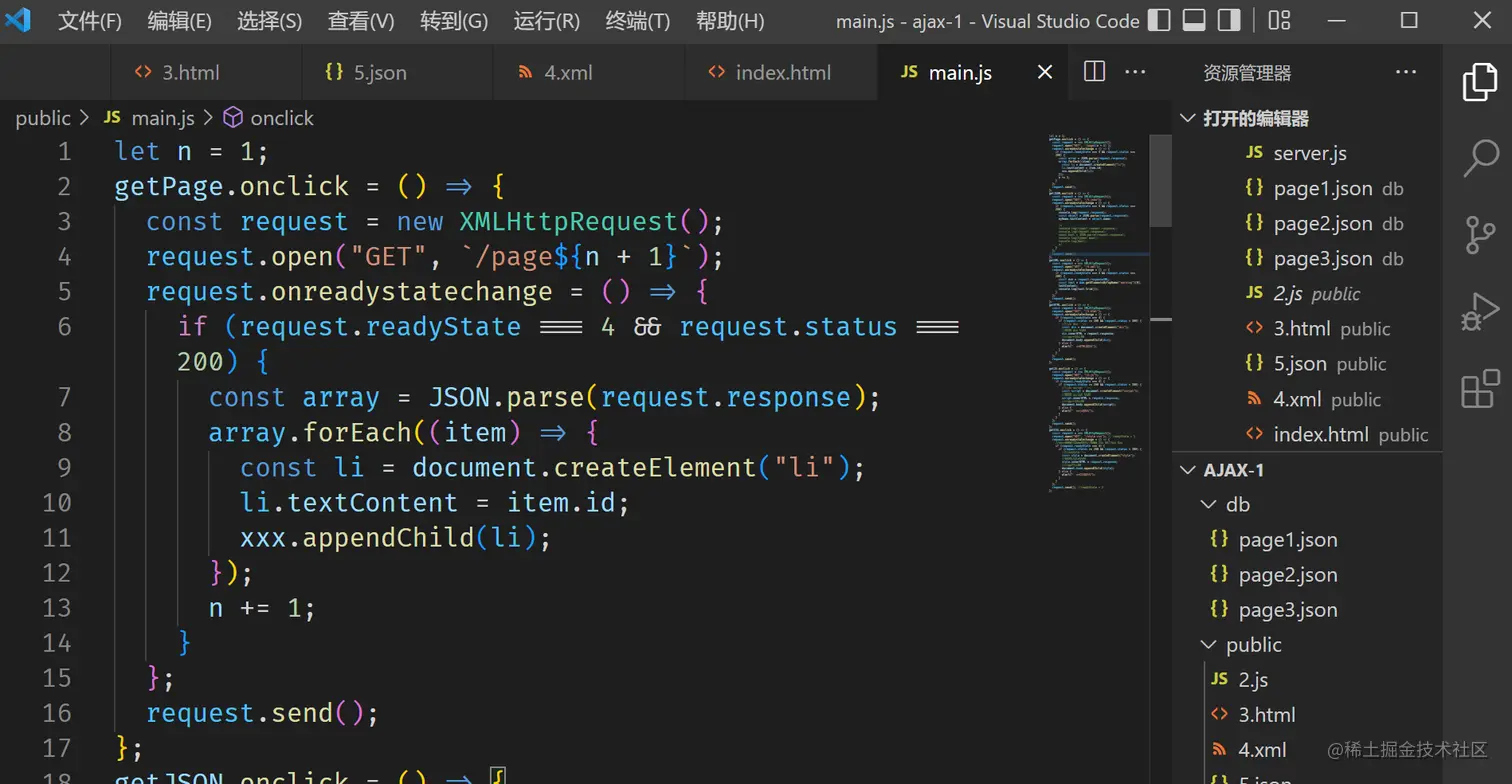Viewport: 1512px width, 784px height.
Task: Click the word XMLHttpRequest on line 3
Action: click(568, 221)
